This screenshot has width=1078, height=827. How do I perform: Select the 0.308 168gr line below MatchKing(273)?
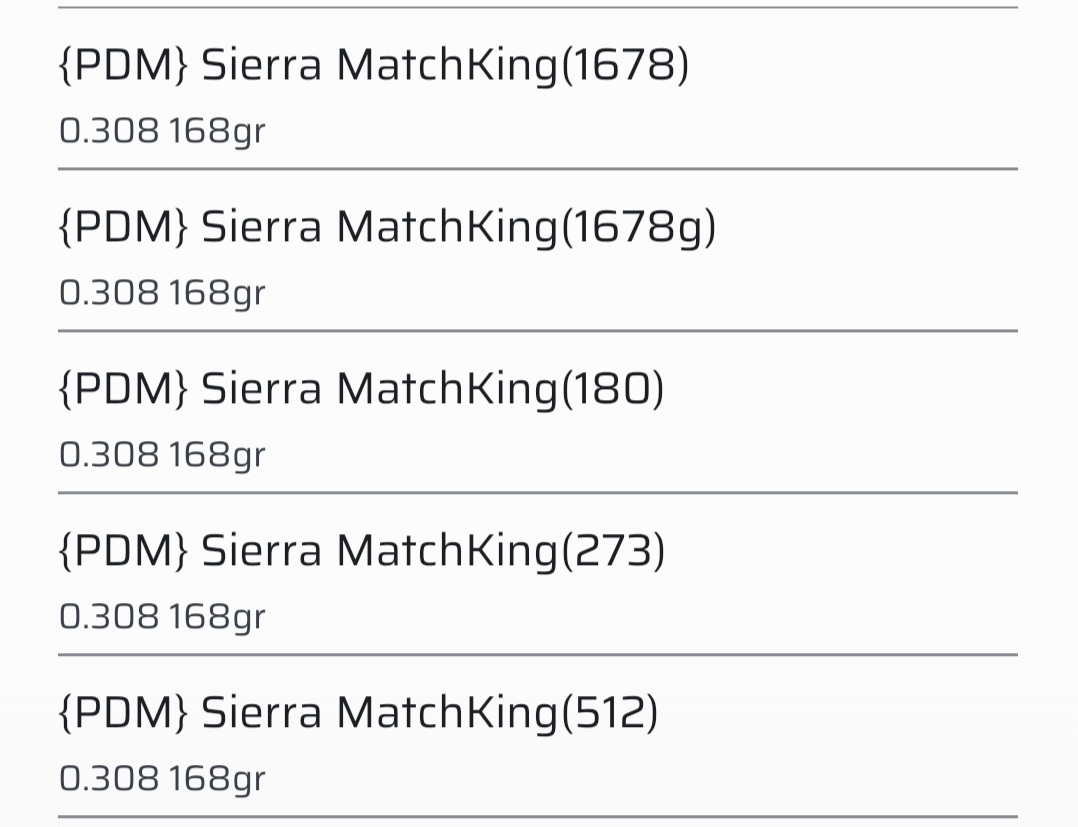coord(162,617)
